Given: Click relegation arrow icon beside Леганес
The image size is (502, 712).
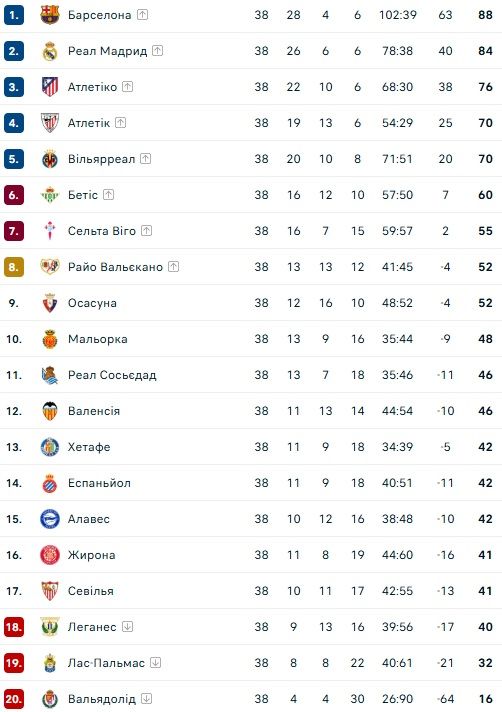Looking at the screenshot, I should (128, 627).
